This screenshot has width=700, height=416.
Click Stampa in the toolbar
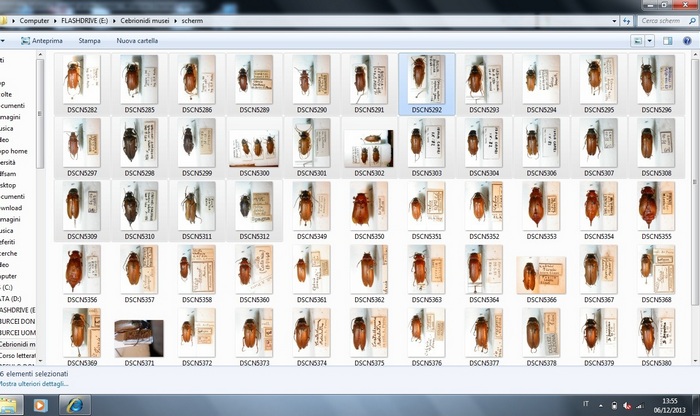coord(90,41)
